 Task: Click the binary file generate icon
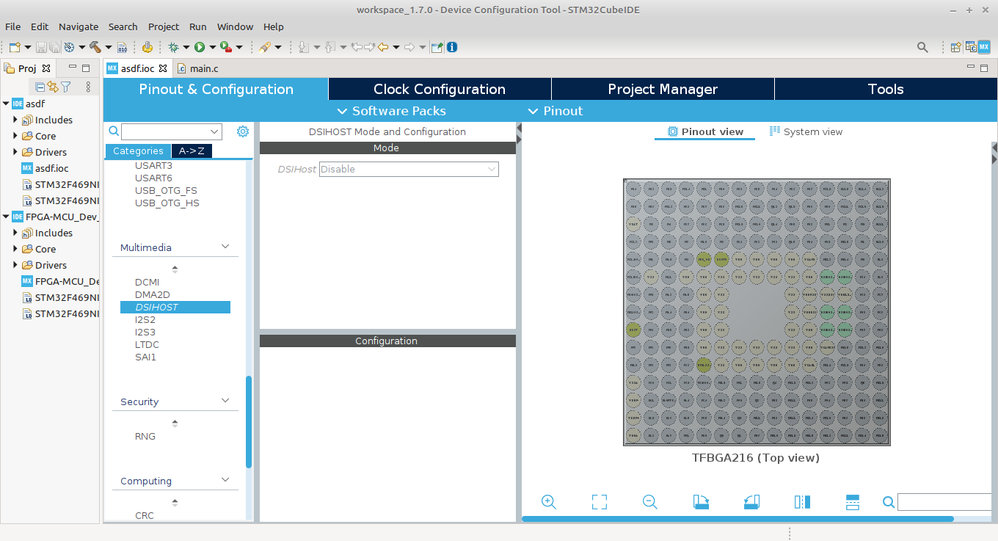122,47
